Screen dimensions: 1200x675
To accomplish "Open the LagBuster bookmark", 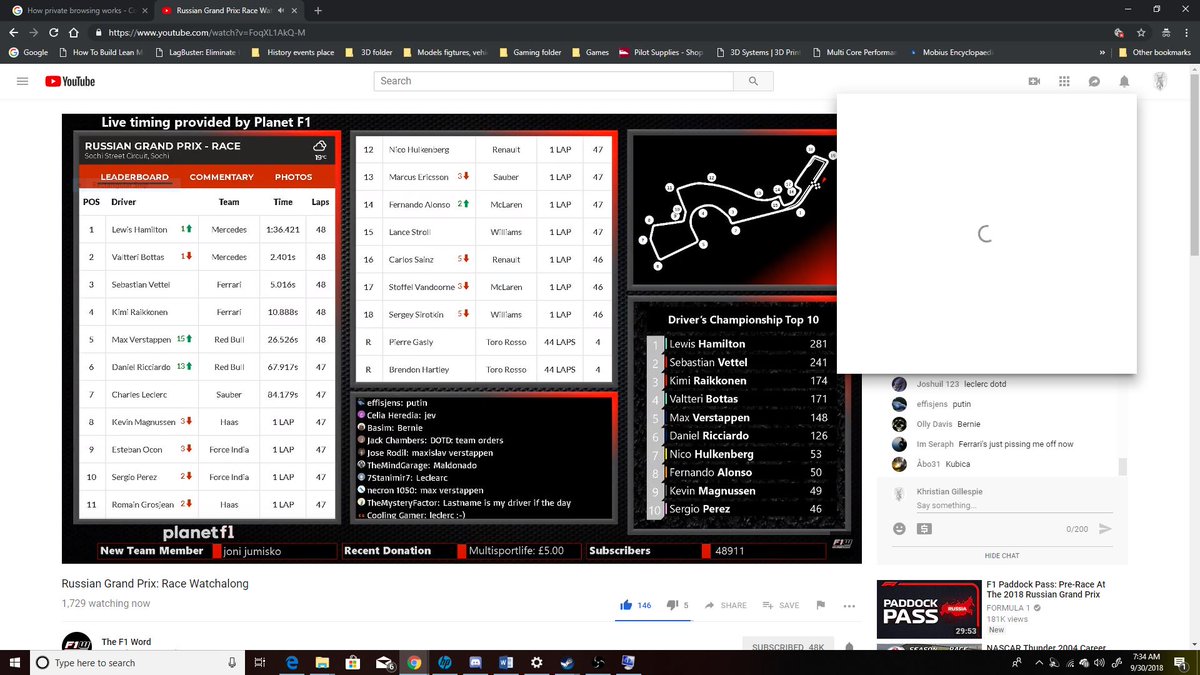I will (x=196, y=52).
